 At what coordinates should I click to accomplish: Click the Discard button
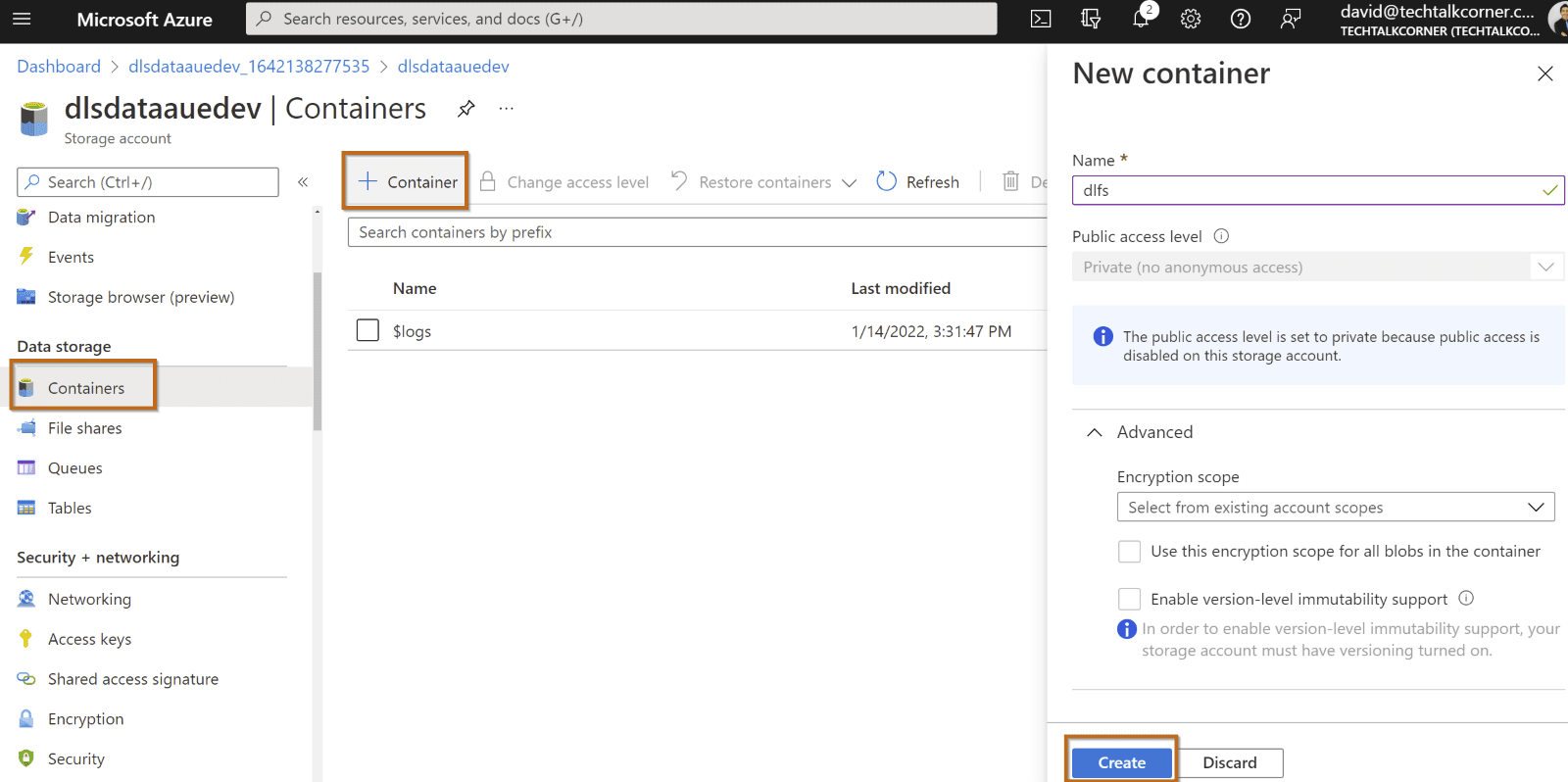click(x=1230, y=762)
